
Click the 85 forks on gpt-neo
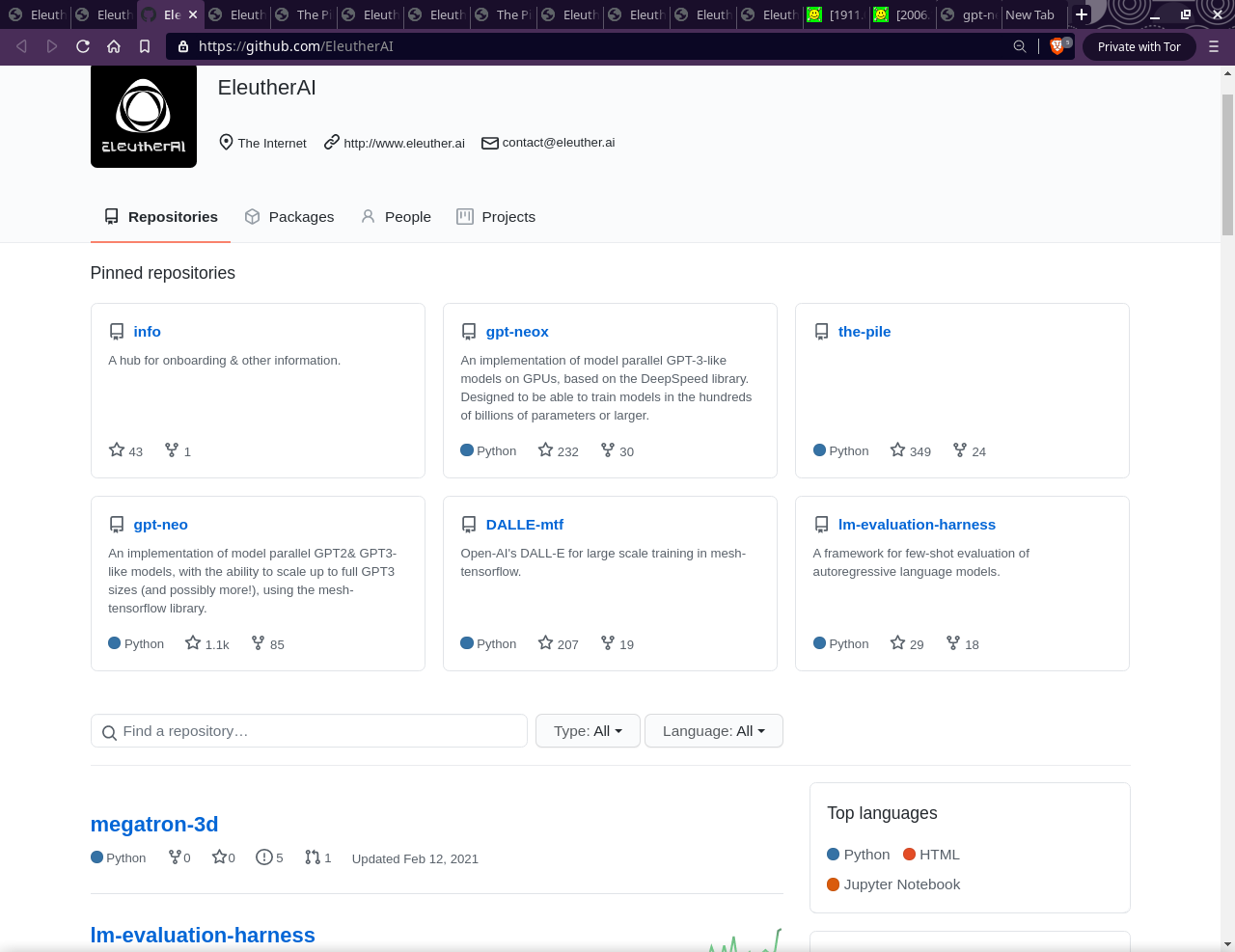(x=268, y=643)
